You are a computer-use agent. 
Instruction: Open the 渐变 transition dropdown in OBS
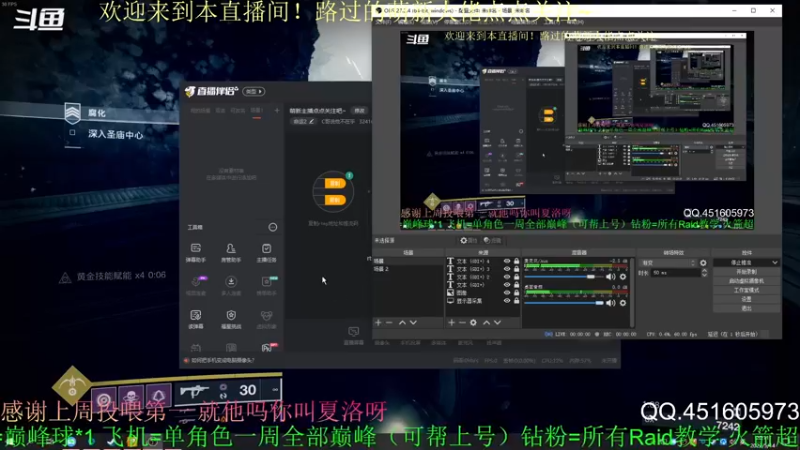coord(668,263)
